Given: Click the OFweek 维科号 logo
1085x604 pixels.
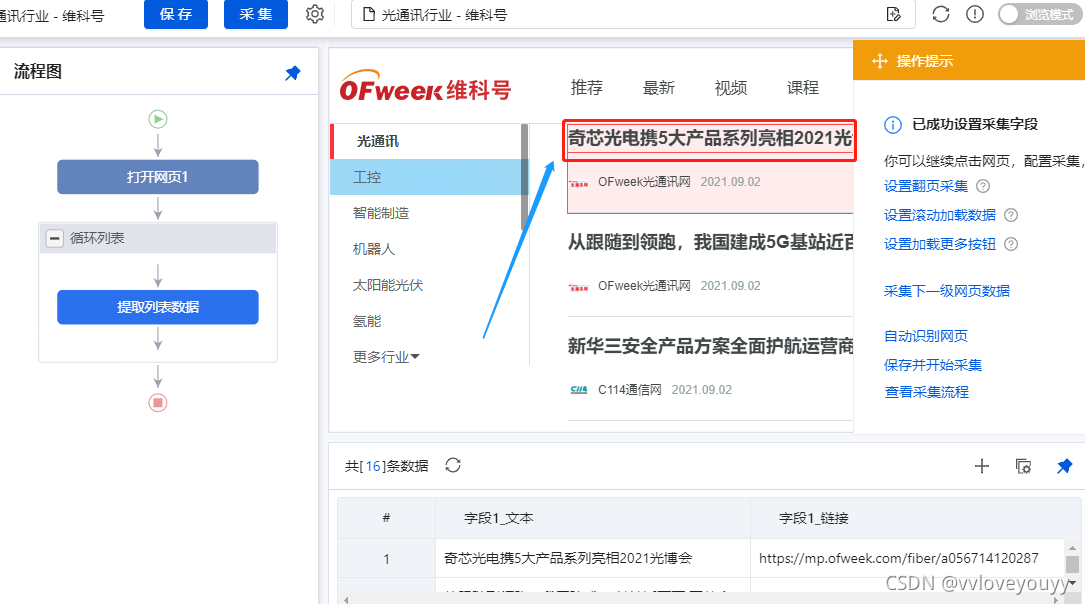Looking at the screenshot, I should [426, 86].
